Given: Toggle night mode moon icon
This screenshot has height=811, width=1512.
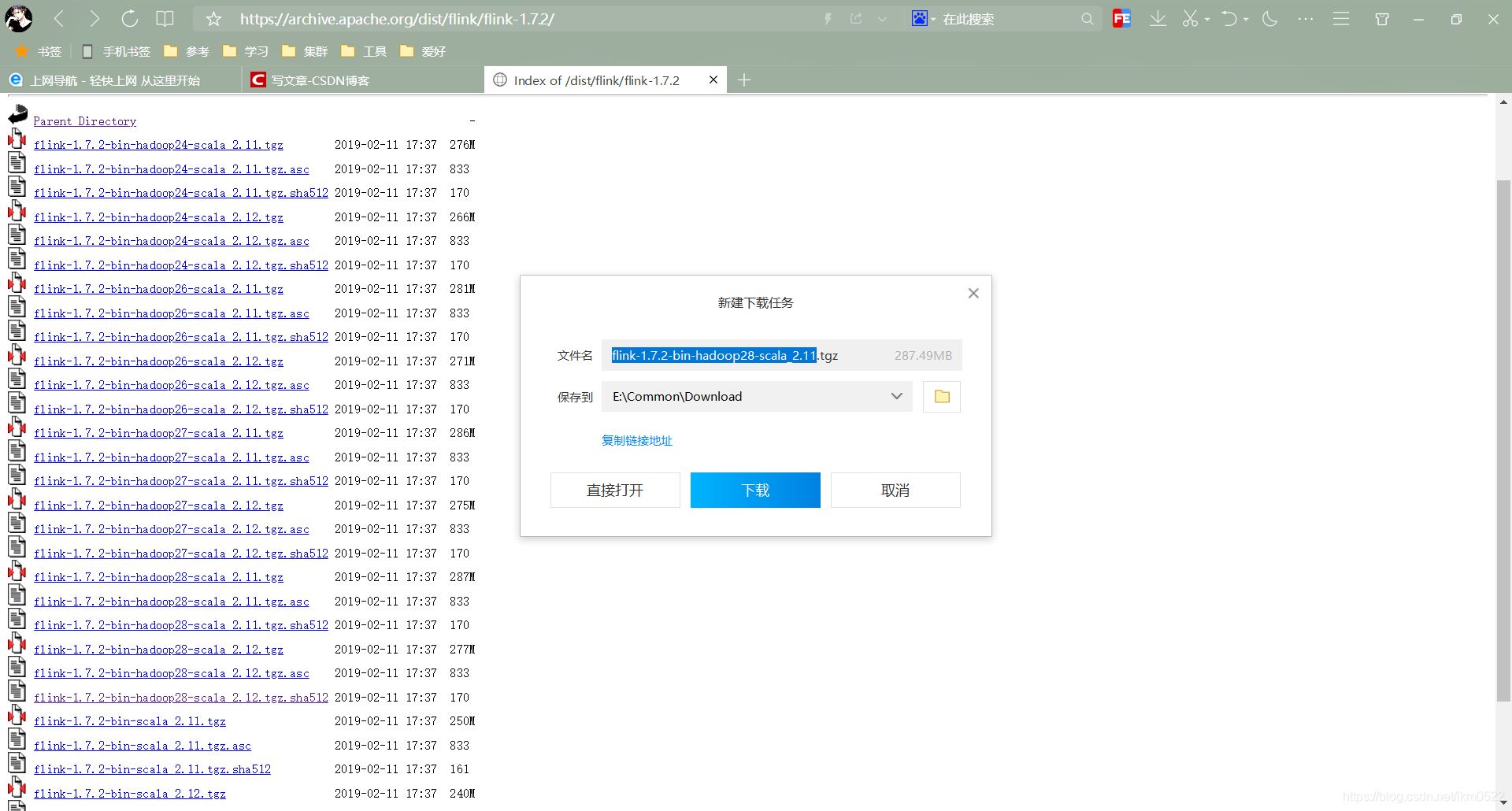Looking at the screenshot, I should point(1269,19).
